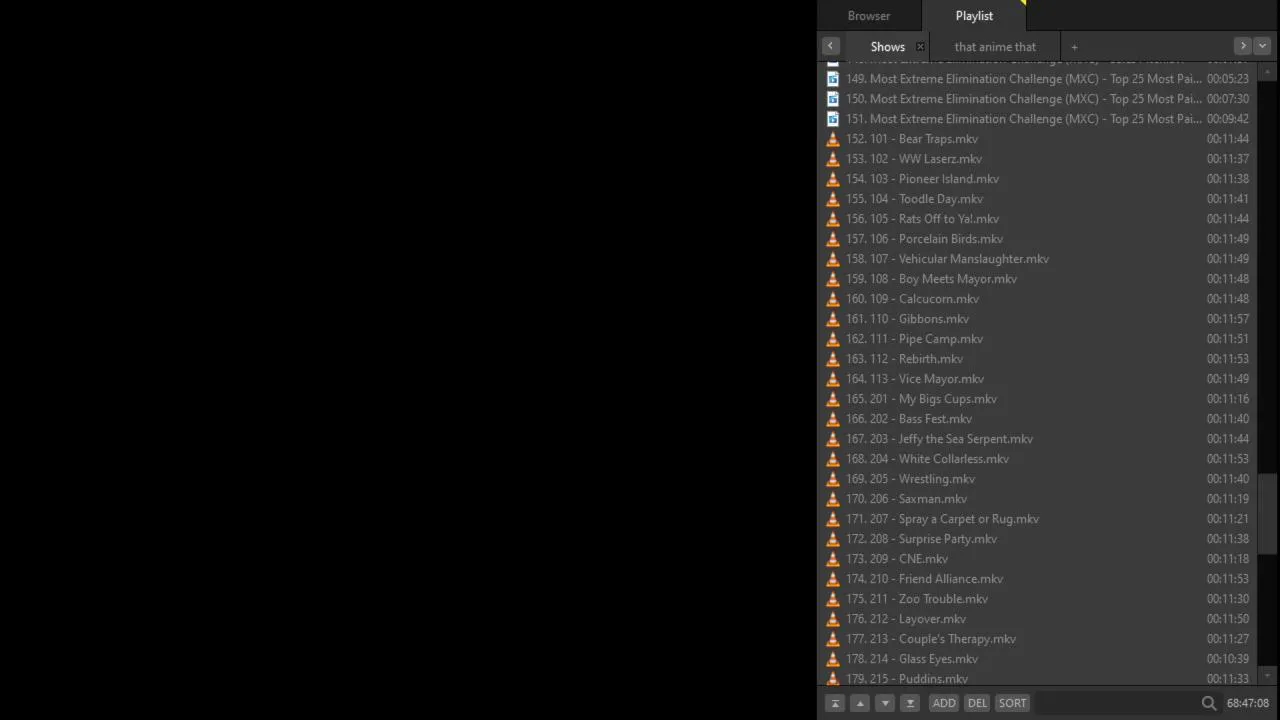The height and width of the screenshot is (720, 1280).
Task: Click the search magnifier icon
Action: (1209, 703)
